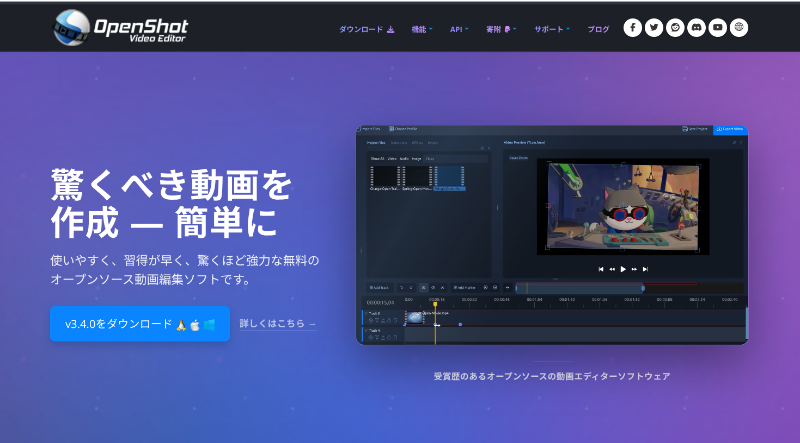Click the yellow playhead on the timeline ruler

point(435,304)
